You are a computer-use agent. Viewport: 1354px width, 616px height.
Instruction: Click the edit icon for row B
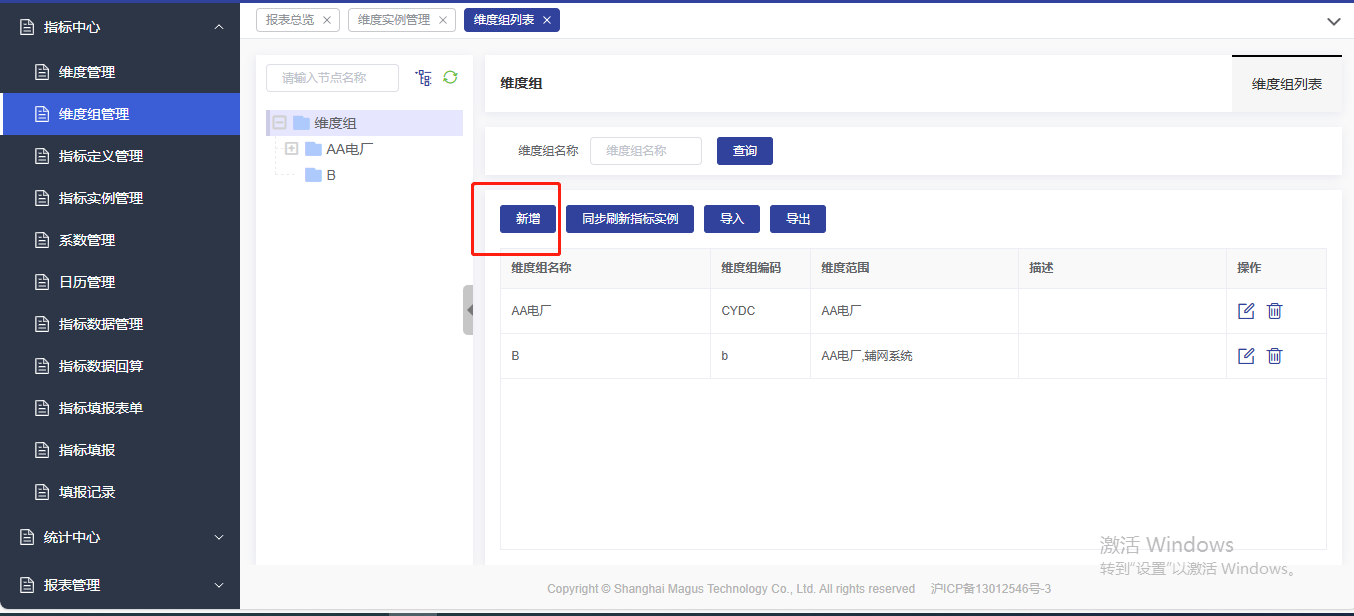[1246, 356]
